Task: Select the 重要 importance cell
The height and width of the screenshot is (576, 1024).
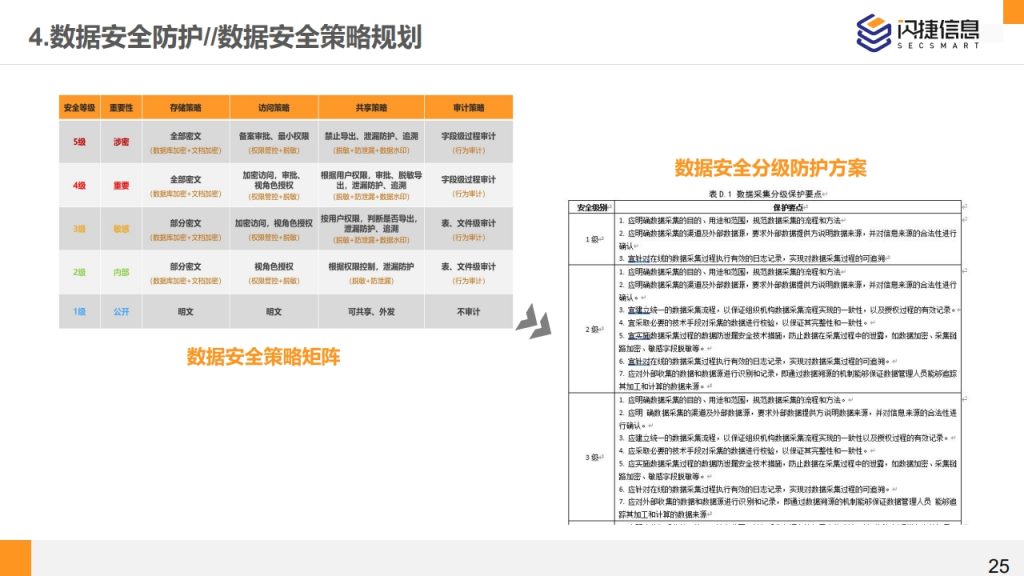Action: tap(121, 185)
